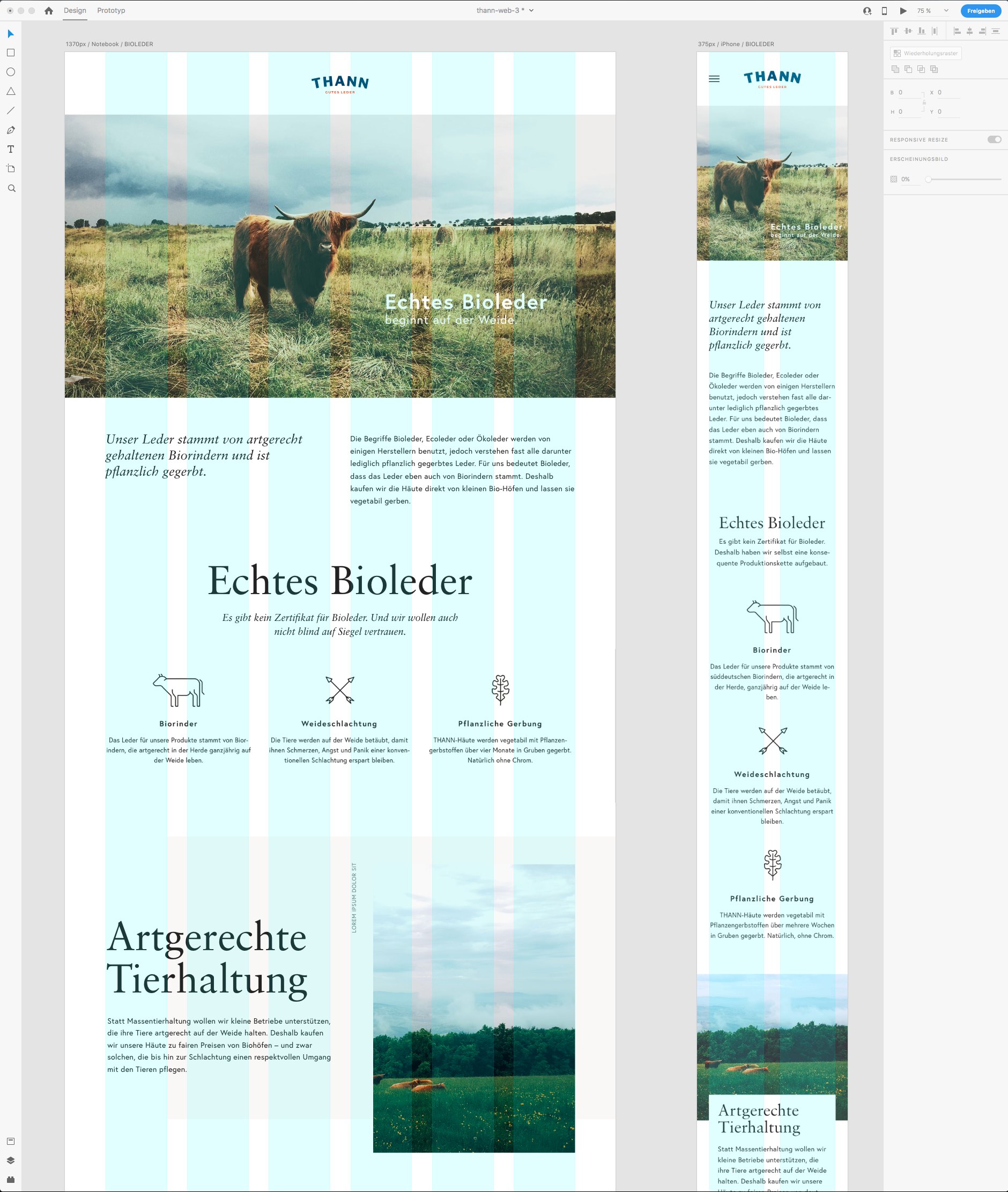Apply the Intersect boolean operation
Screen dimensions: 1008x1192
coord(921,69)
